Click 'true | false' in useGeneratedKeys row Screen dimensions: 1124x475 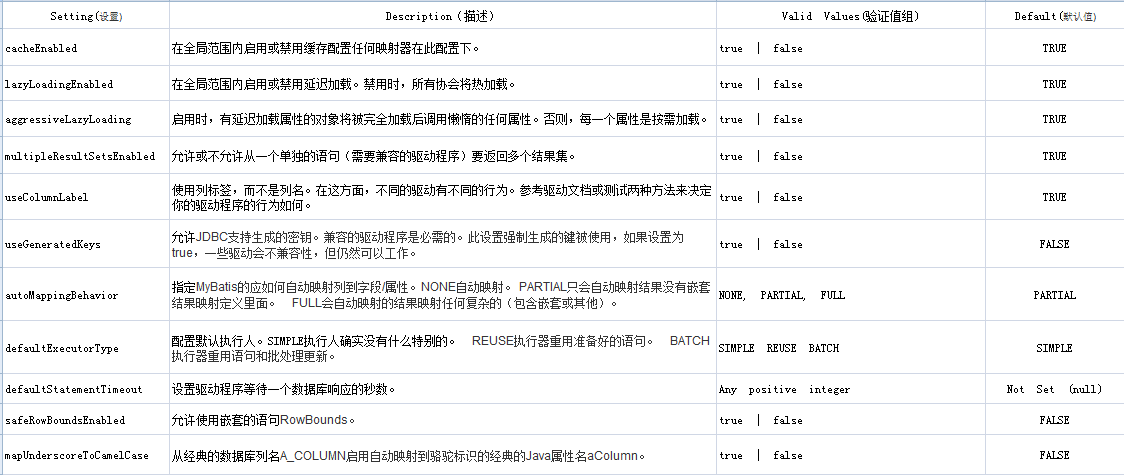[x=761, y=244]
